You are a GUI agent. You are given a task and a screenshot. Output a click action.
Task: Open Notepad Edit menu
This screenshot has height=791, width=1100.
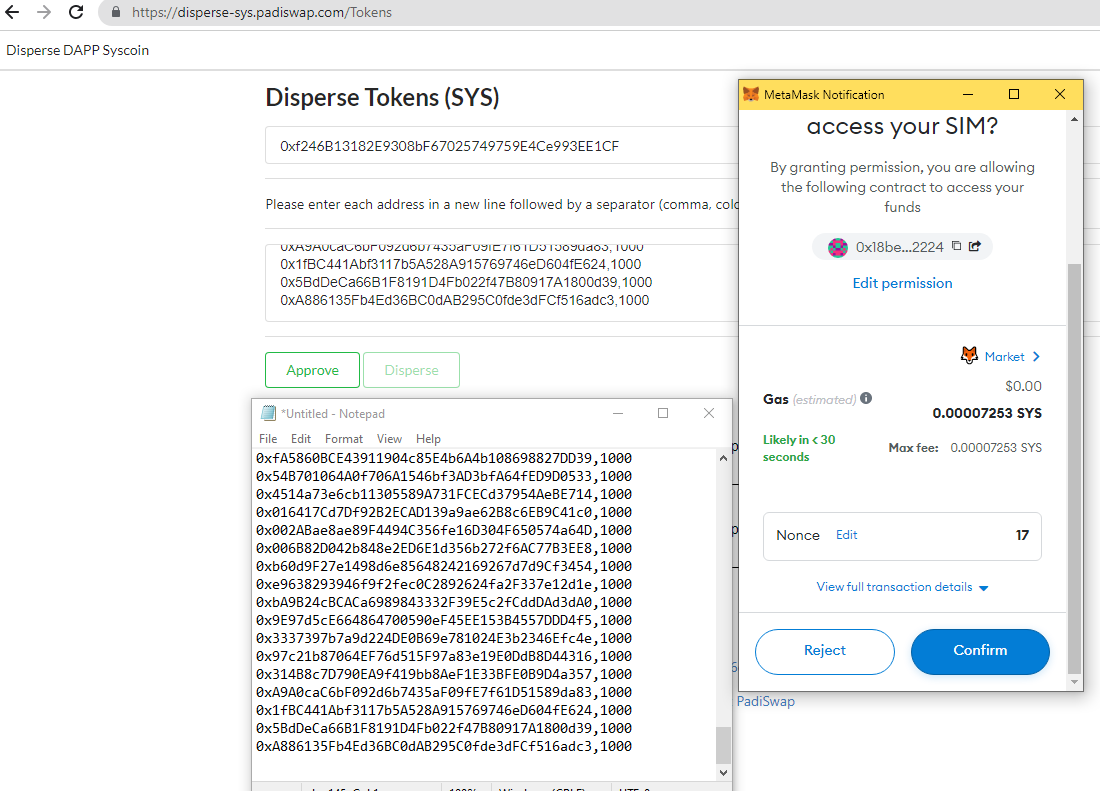coord(301,438)
